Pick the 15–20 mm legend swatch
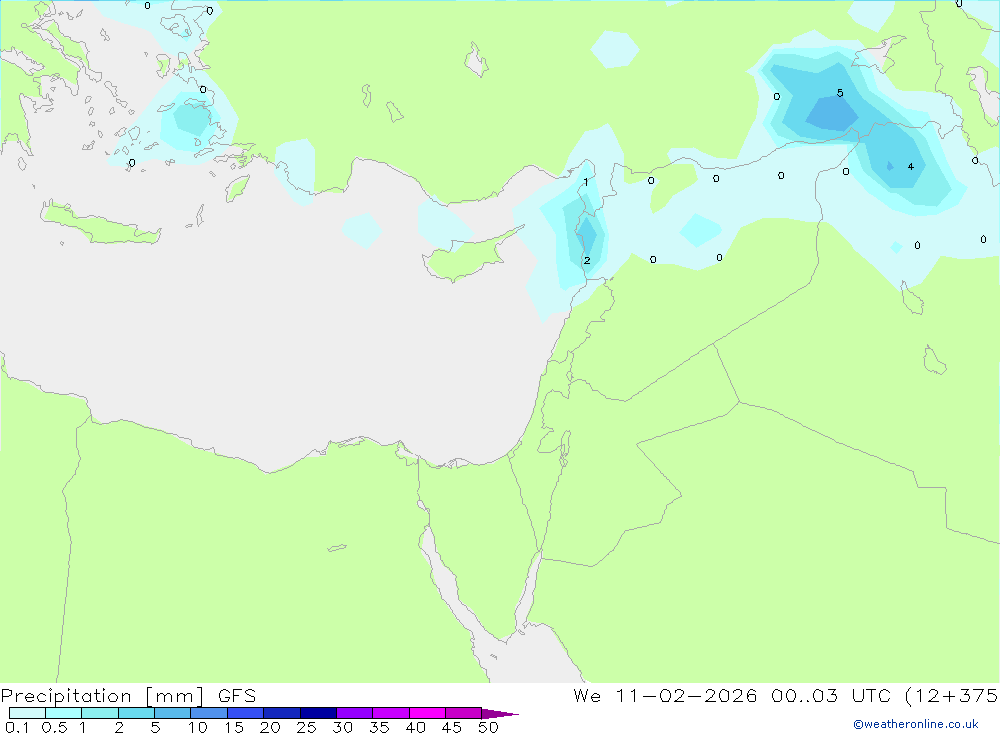Screen dimensions: 1000x733 click(x=246, y=713)
